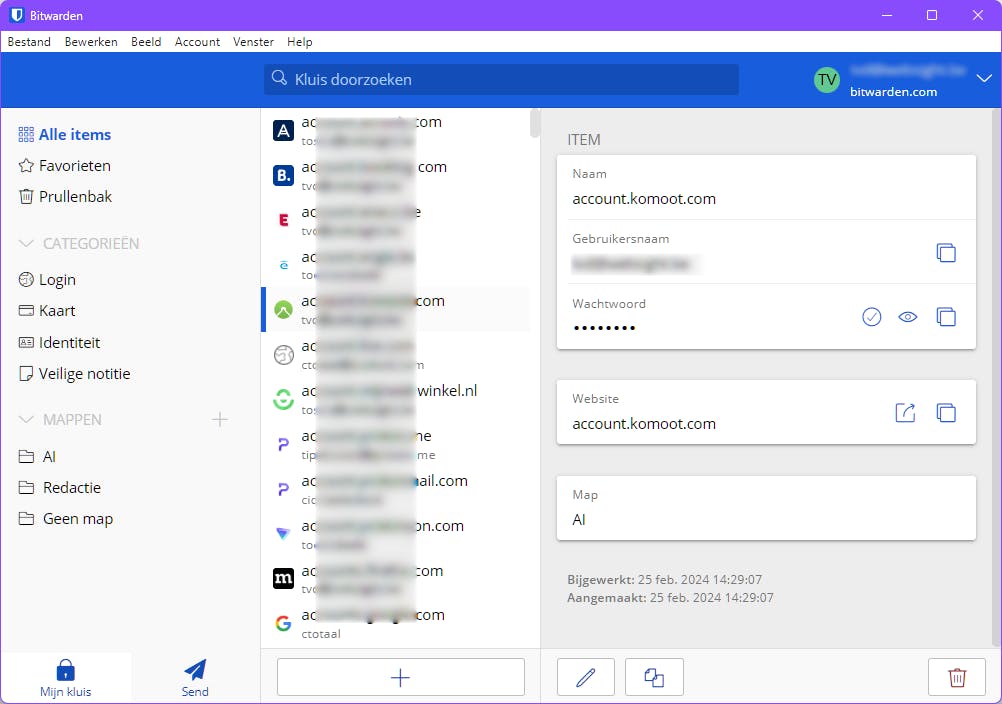Clone the item with duplicate button
The height and width of the screenshot is (704, 1002).
tap(654, 677)
